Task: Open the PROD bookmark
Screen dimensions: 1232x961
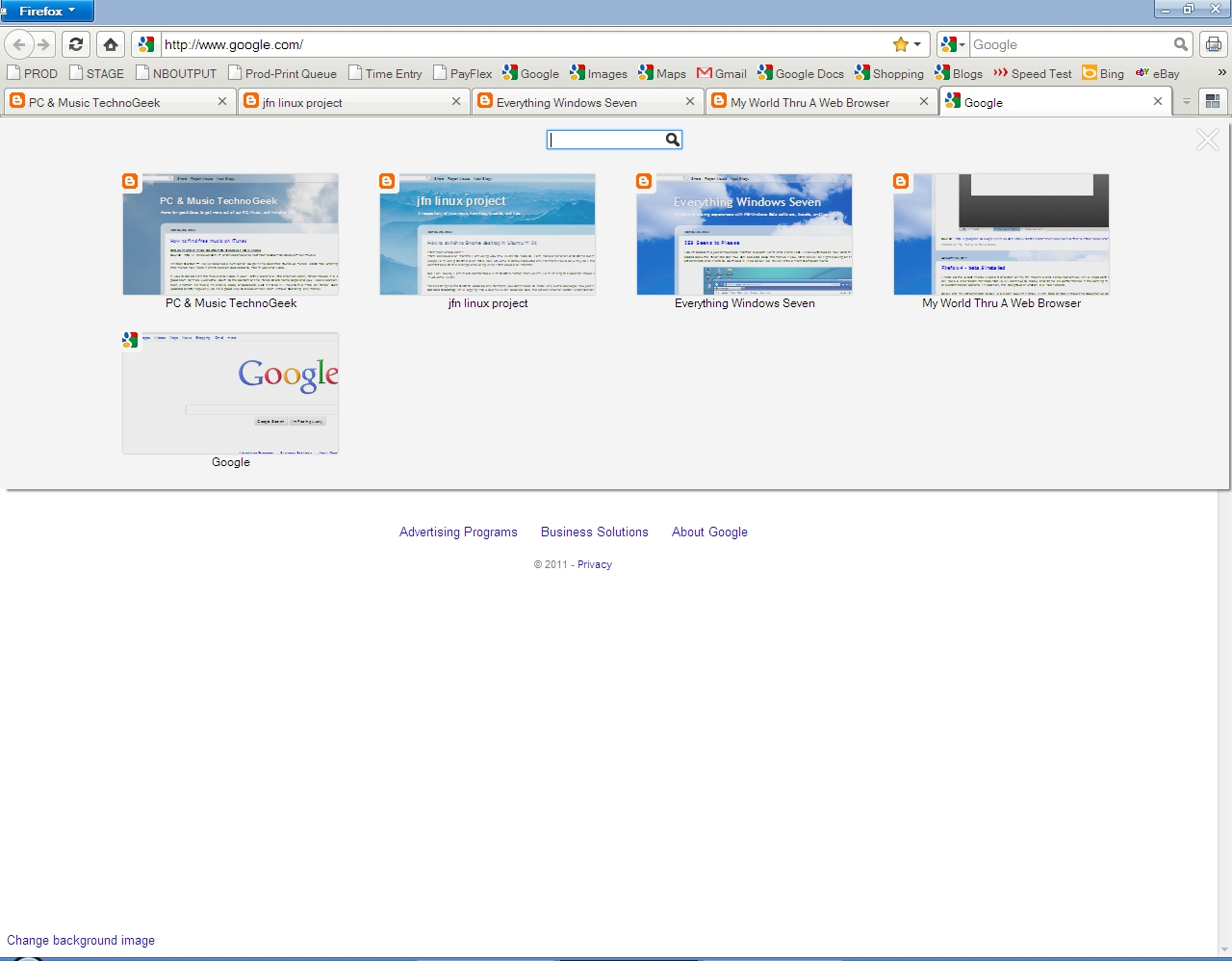Action: (x=32, y=73)
